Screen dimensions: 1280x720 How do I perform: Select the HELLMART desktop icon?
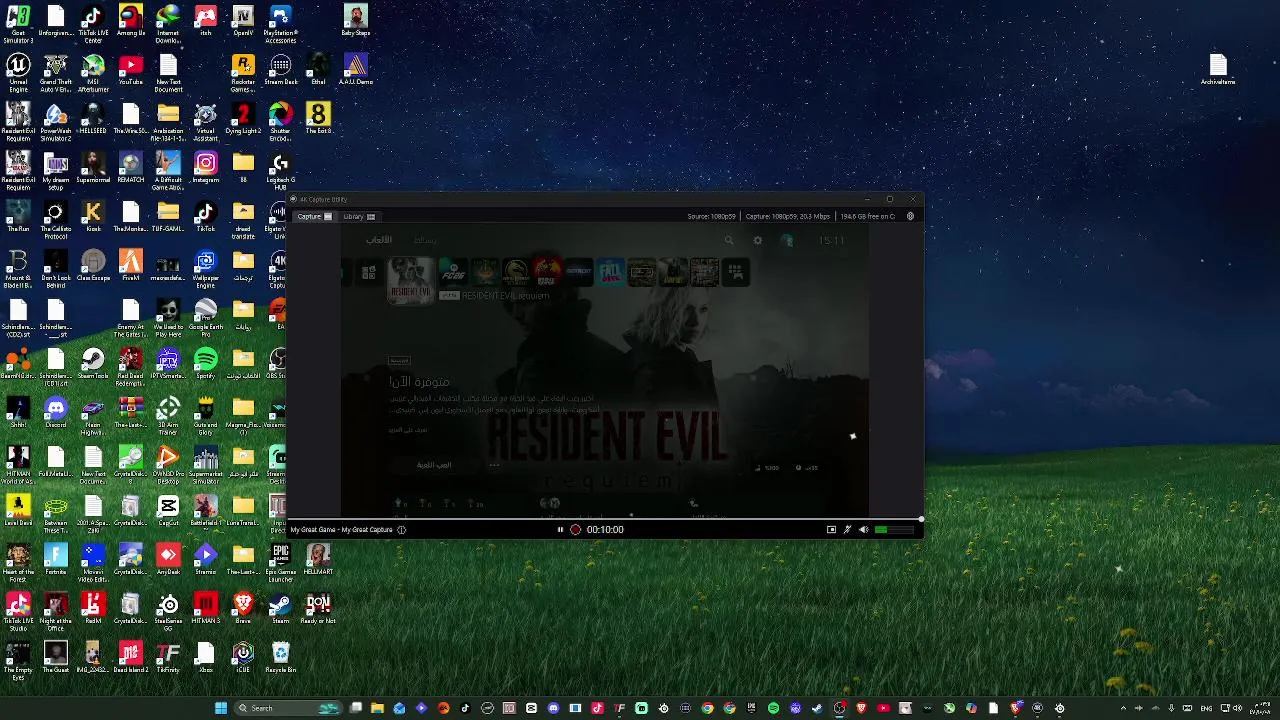point(318,561)
